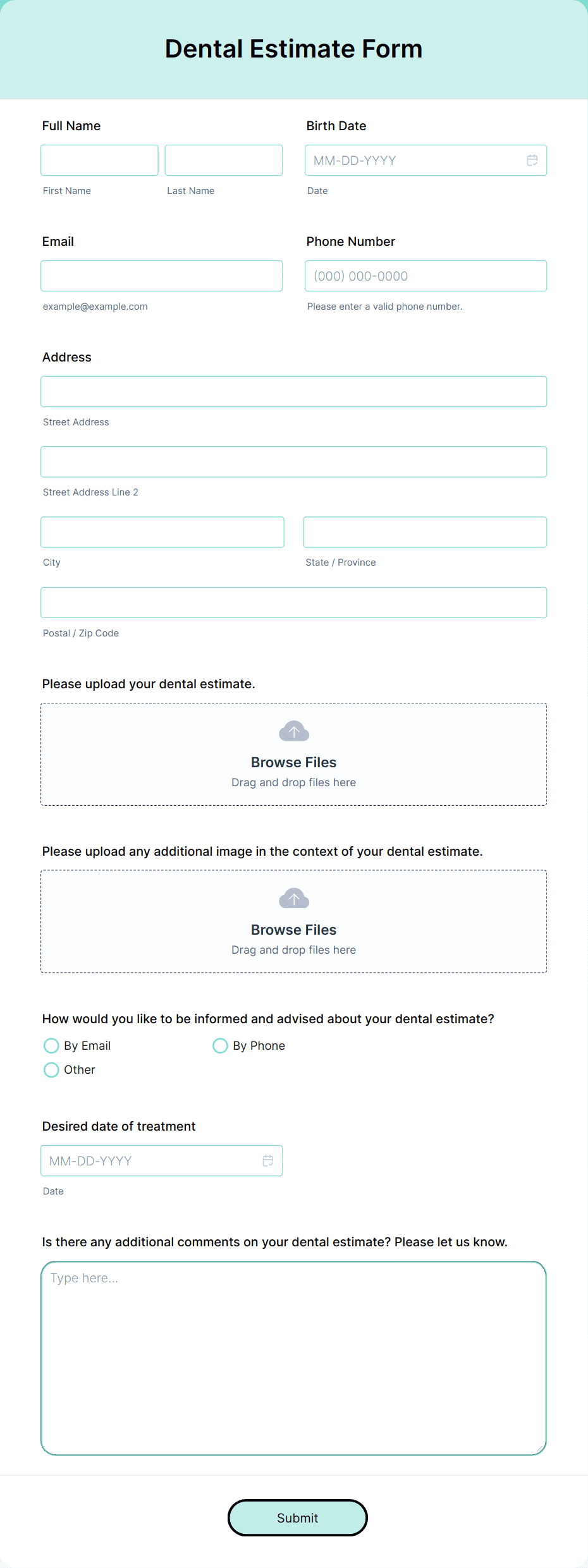Viewport: 588px width, 1568px height.
Task: Click the upload cloud icon for dental estimate
Action: click(293, 731)
